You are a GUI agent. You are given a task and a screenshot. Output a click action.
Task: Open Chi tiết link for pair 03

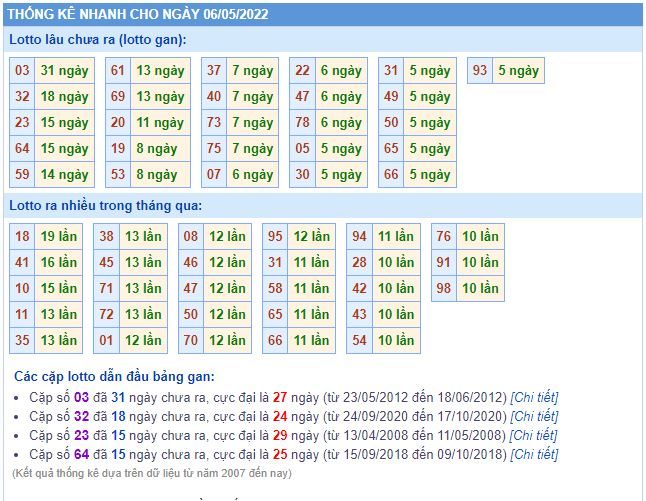tap(534, 398)
